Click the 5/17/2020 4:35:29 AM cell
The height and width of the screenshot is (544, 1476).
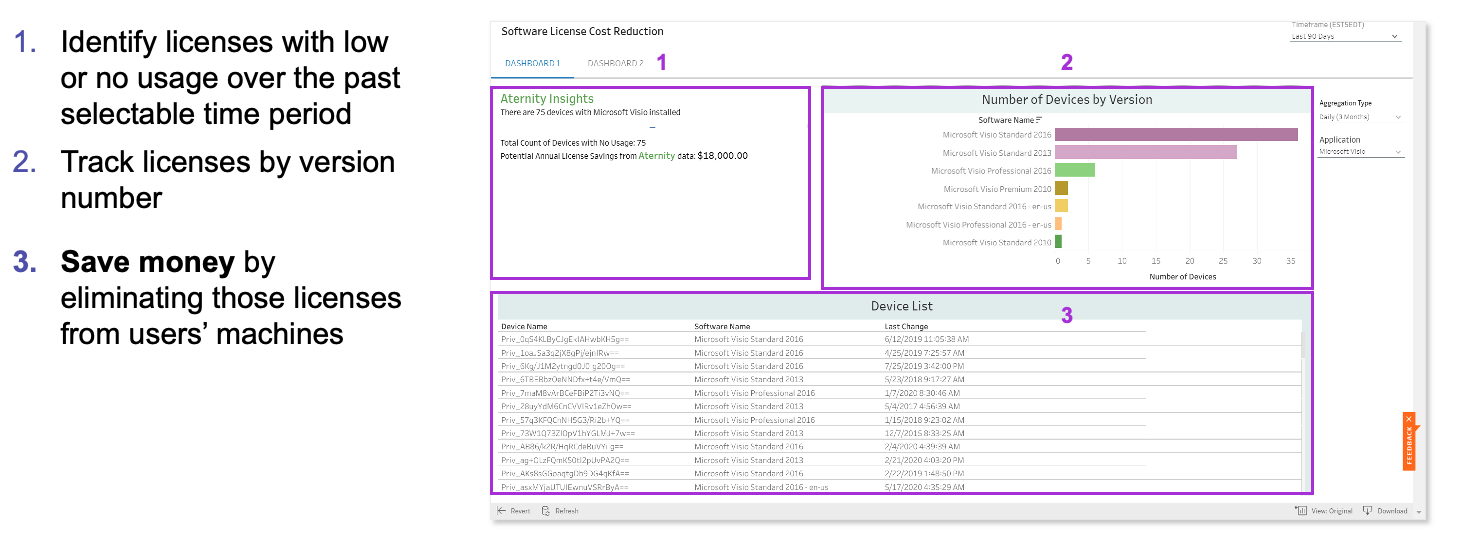924,487
